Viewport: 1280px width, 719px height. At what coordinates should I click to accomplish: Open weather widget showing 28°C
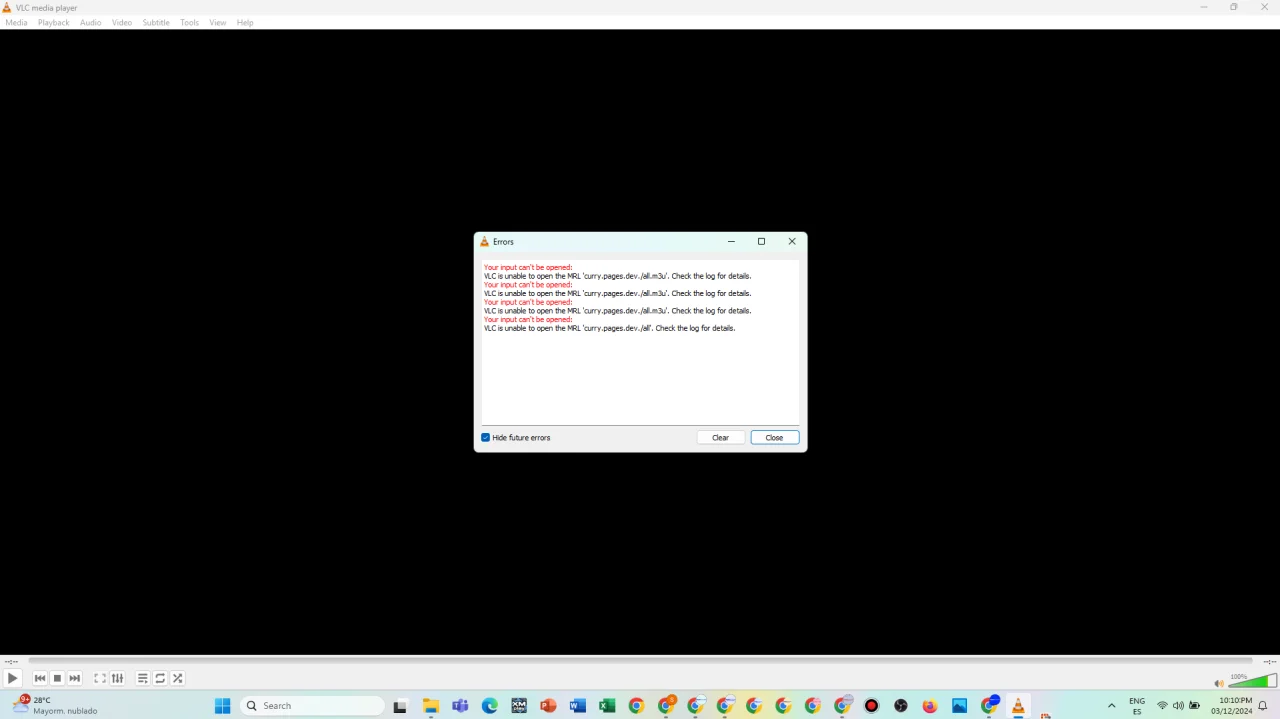click(x=55, y=706)
